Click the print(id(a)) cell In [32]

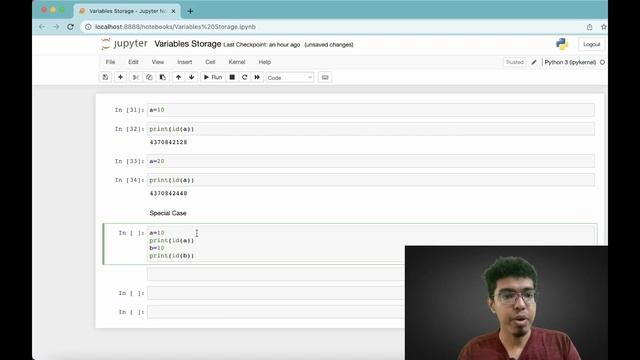371,129
